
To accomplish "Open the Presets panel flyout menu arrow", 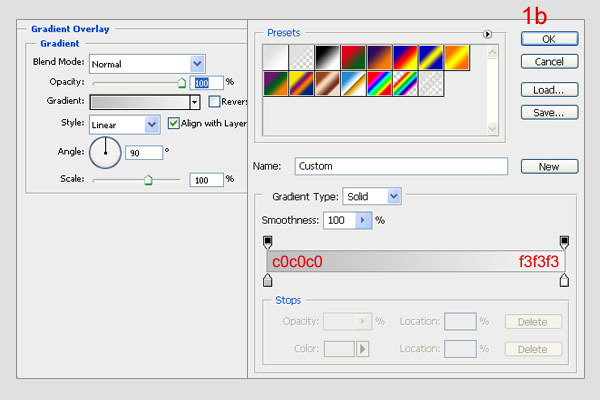I will click(488, 34).
